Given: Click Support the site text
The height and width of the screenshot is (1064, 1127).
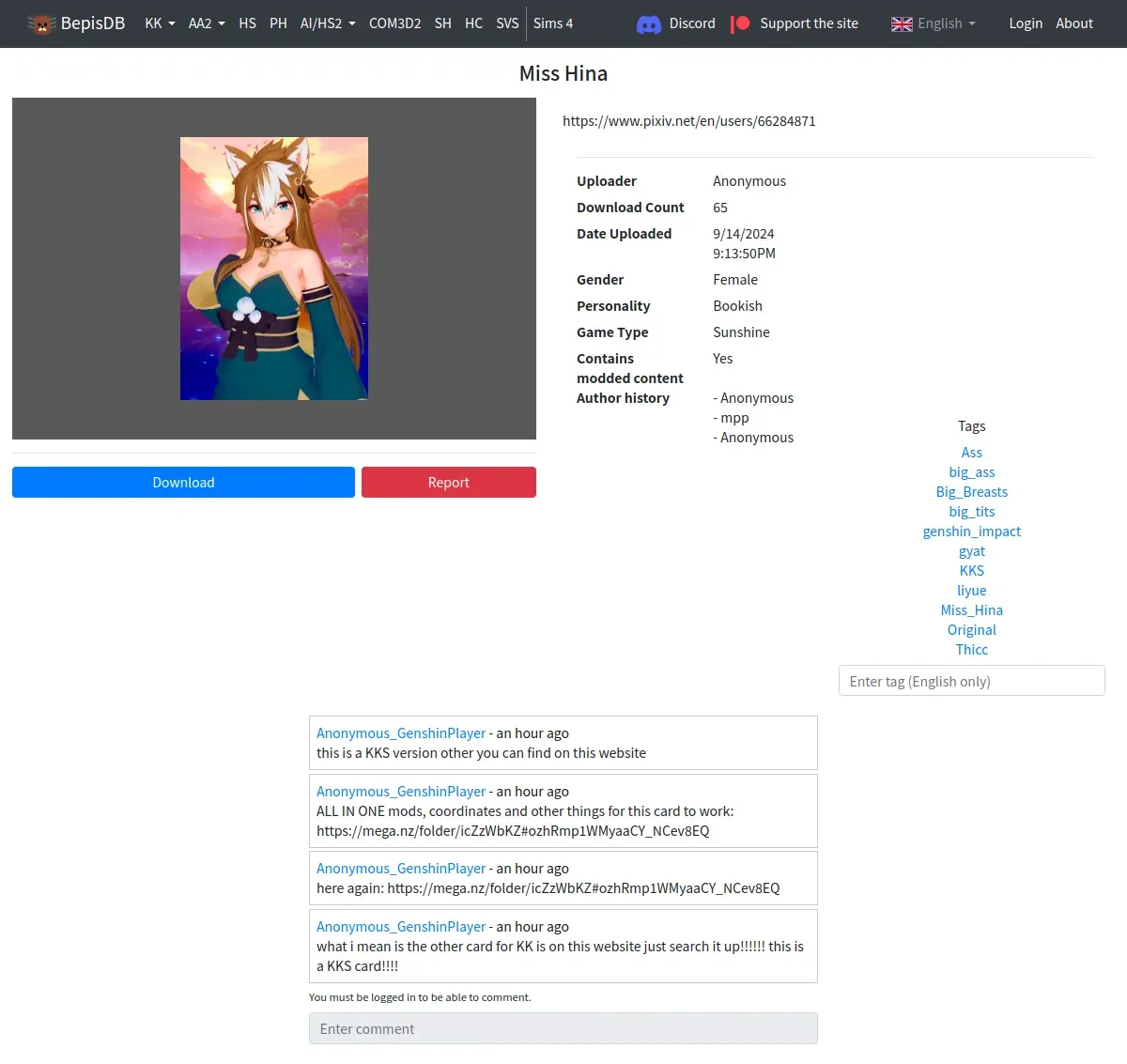Looking at the screenshot, I should (x=809, y=23).
